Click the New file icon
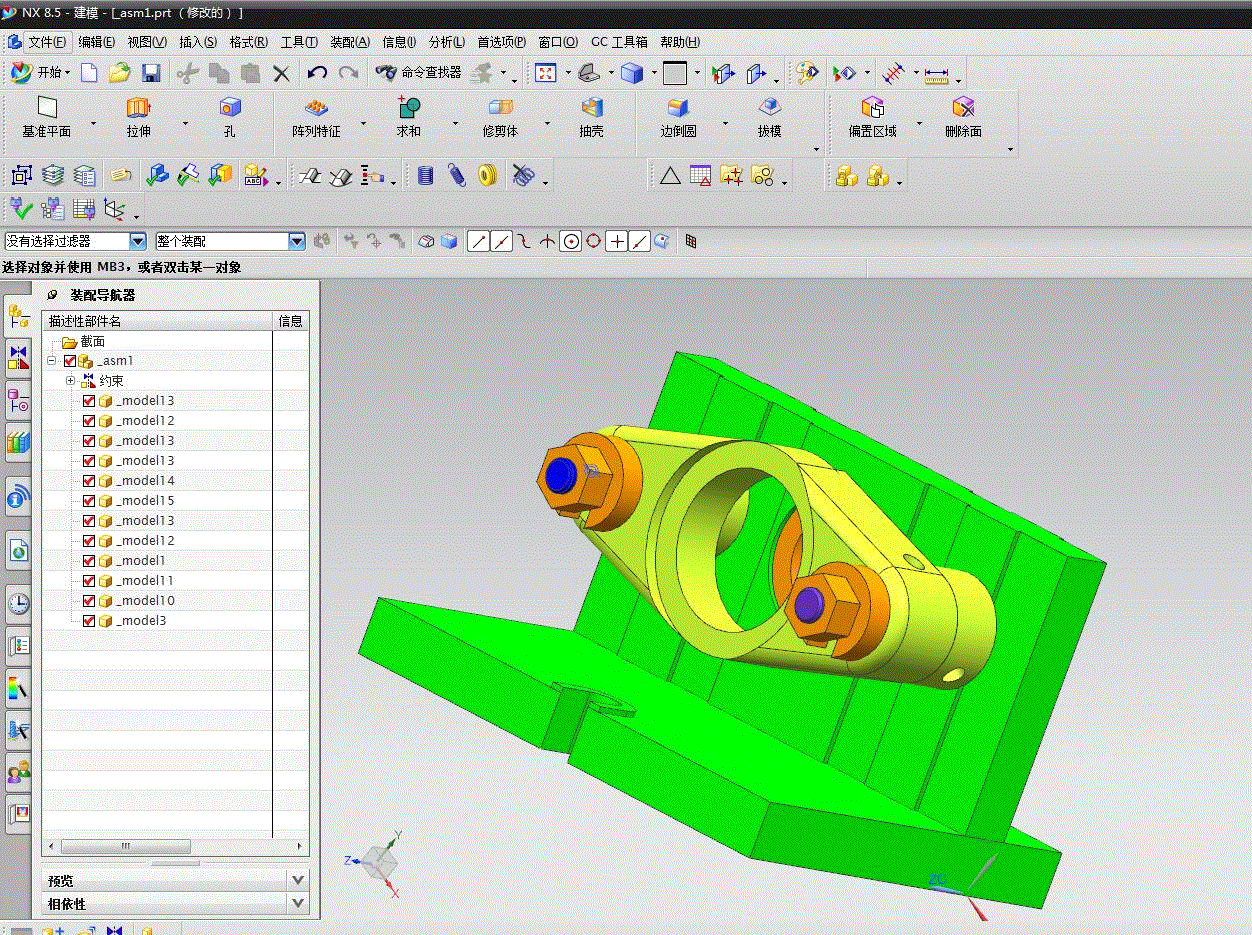1252x935 pixels. point(89,73)
